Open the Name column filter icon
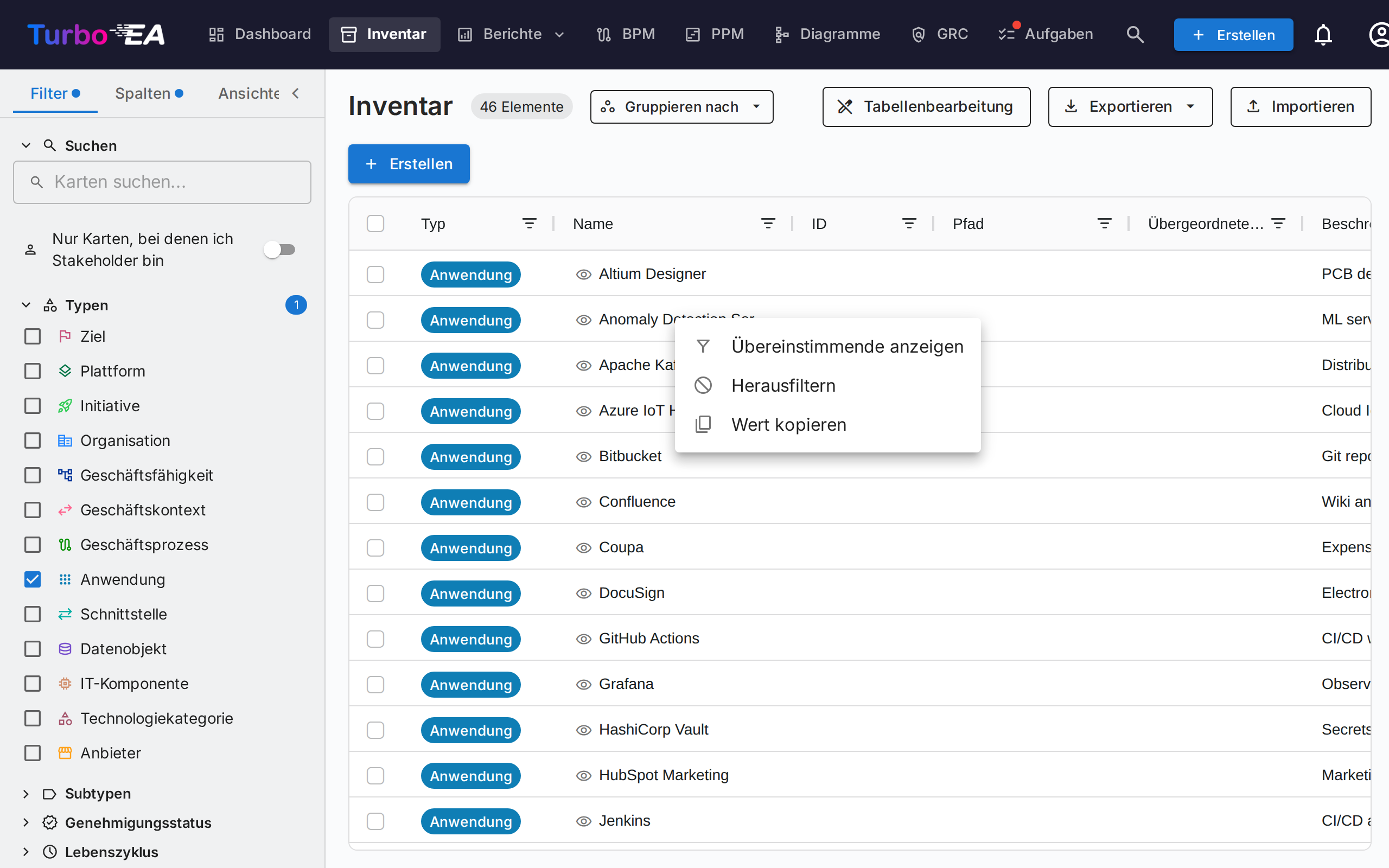Image resolution: width=1389 pixels, height=868 pixels. 768,224
